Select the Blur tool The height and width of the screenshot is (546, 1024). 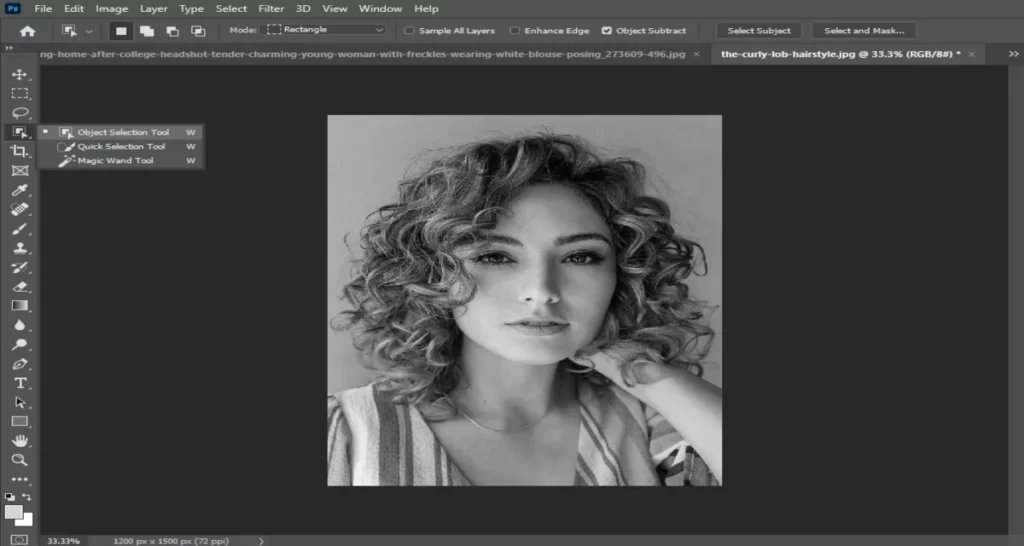pyautogui.click(x=20, y=325)
